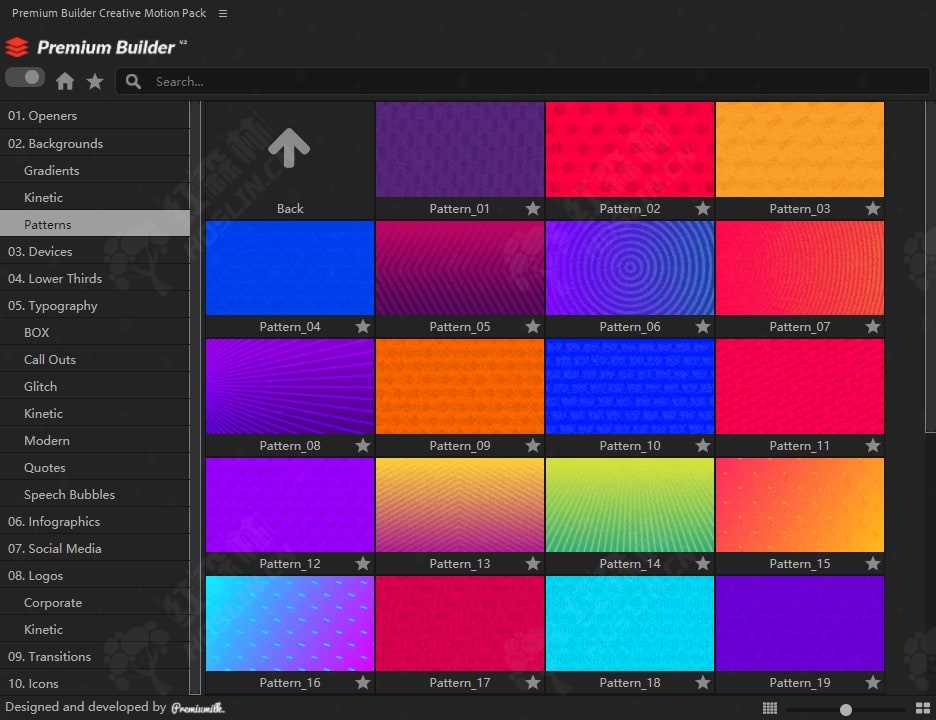Open the Speech Bubbles subcategory
Image resolution: width=936 pixels, height=720 pixels.
pos(95,494)
